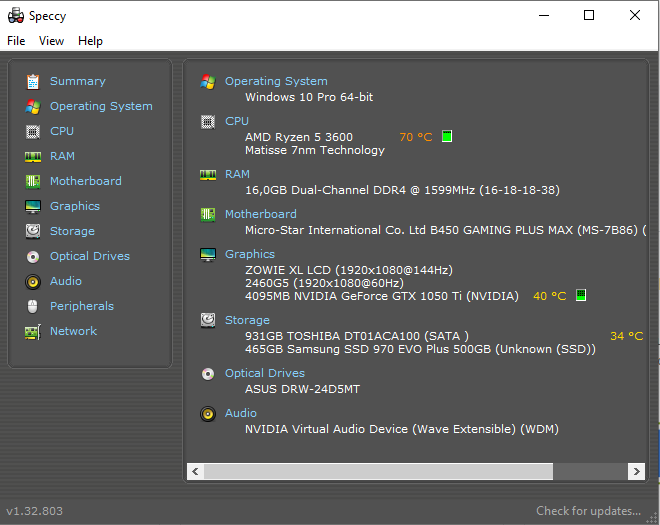Click the horizontal scrollbar thumb
Image resolution: width=660 pixels, height=525 pixels.
tap(378, 472)
